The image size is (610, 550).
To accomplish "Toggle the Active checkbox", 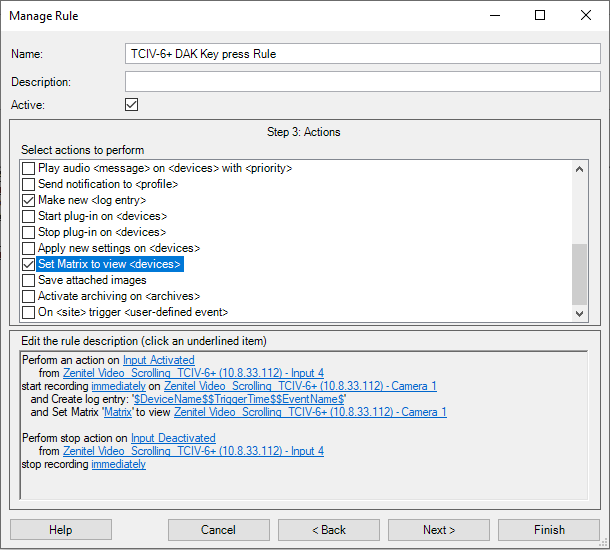I will coord(131,104).
